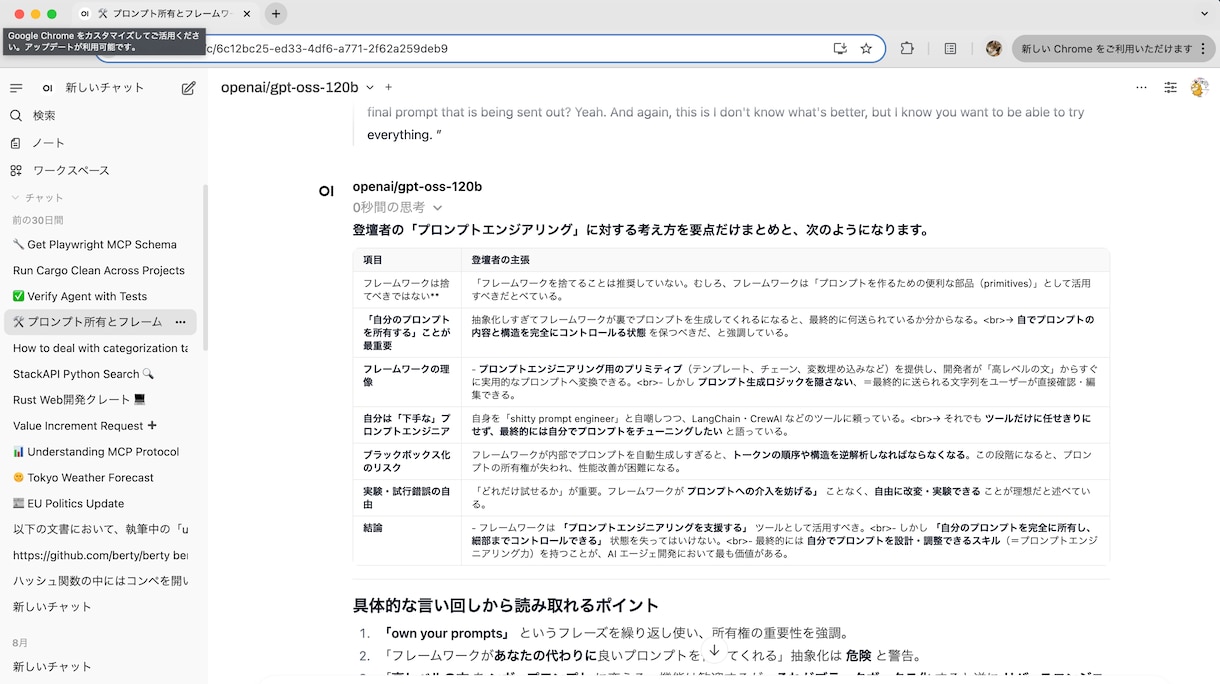
Task: Open the Chrome side panel icon
Action: click(x=950, y=48)
